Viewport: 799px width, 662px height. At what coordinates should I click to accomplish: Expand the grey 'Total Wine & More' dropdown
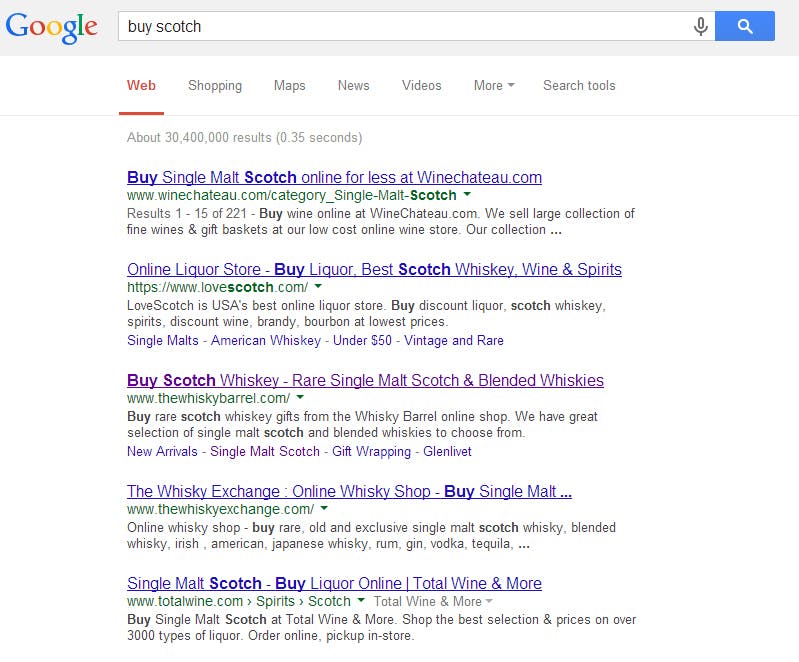coord(433,601)
